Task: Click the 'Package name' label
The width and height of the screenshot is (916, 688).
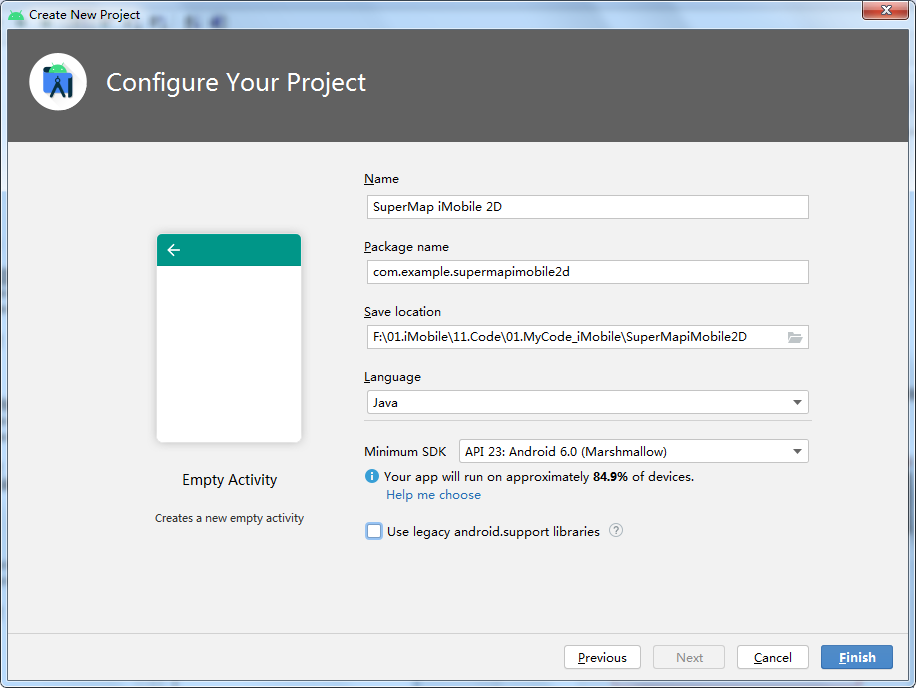Action: click(406, 247)
